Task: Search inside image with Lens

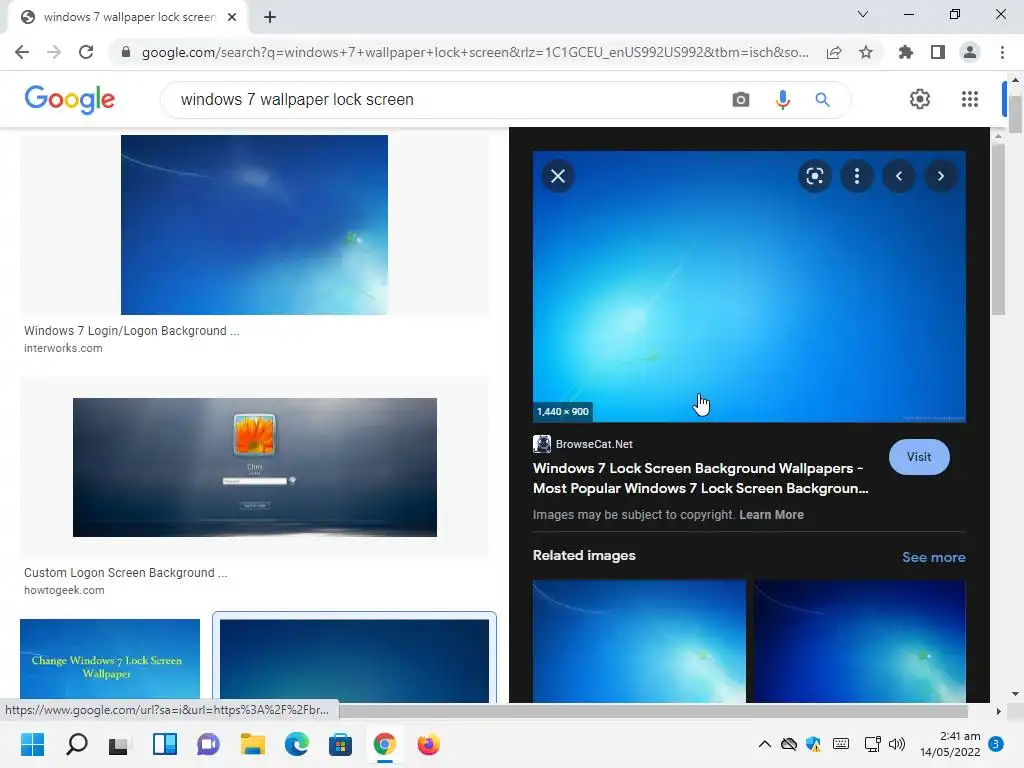Action: [815, 176]
